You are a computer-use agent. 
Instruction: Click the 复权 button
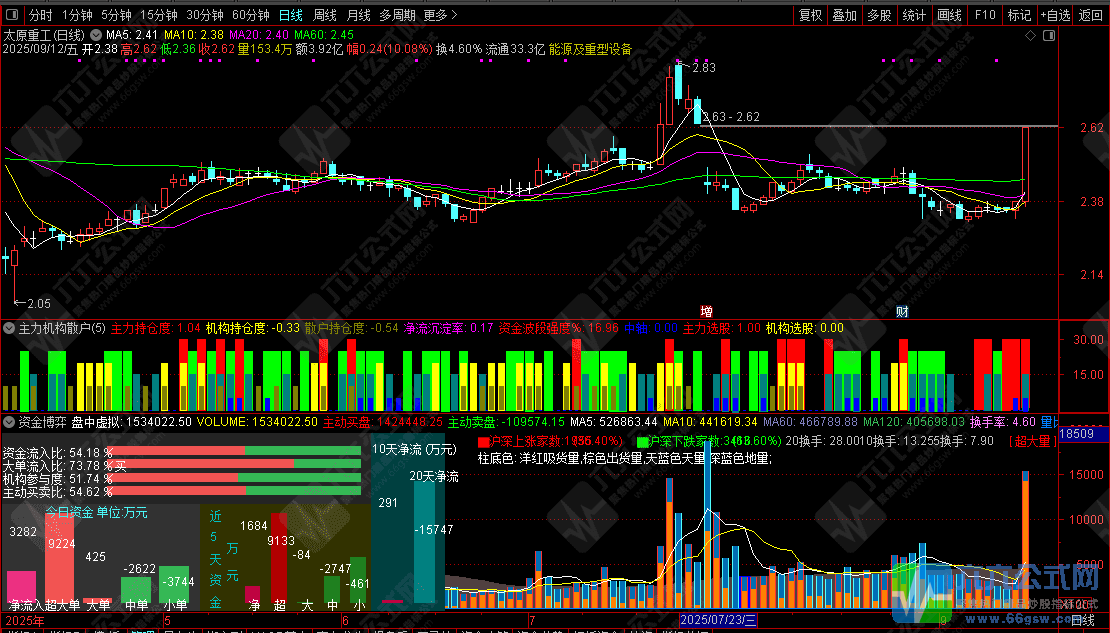(811, 15)
